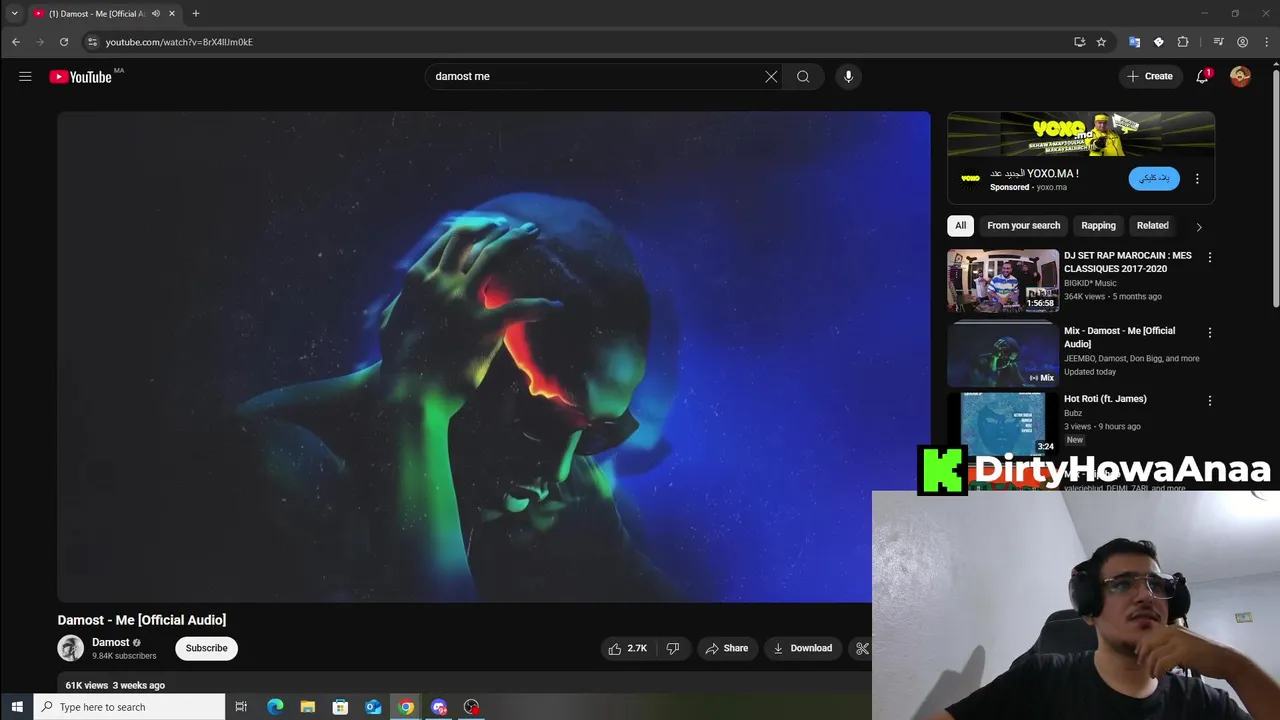Open Outlook from the taskbar
The width and height of the screenshot is (1280, 720).
373,707
